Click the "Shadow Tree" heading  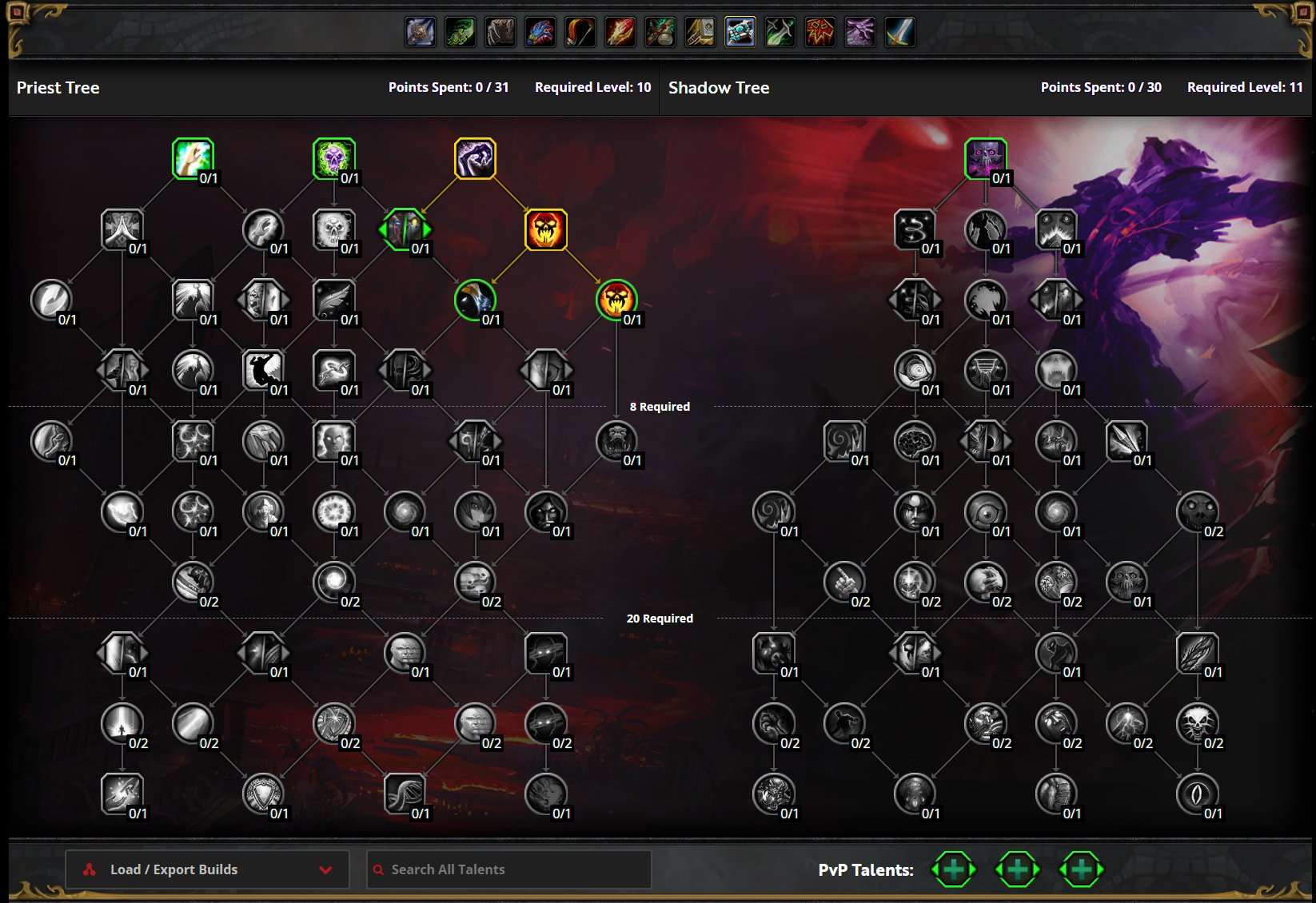[719, 88]
